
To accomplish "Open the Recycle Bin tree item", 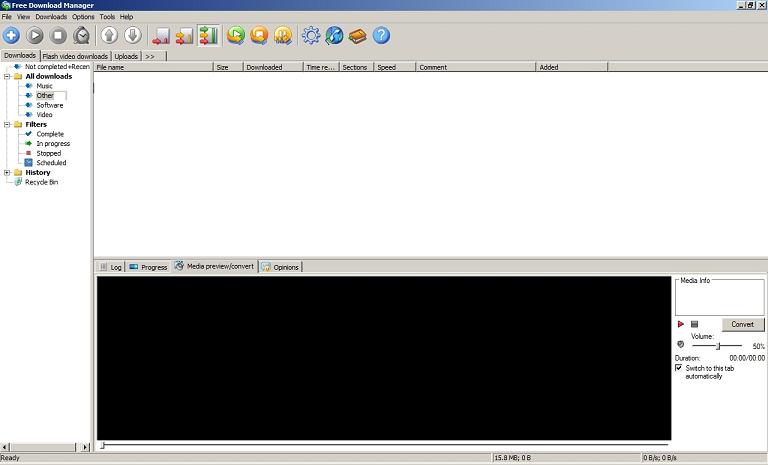I will tap(42, 182).
